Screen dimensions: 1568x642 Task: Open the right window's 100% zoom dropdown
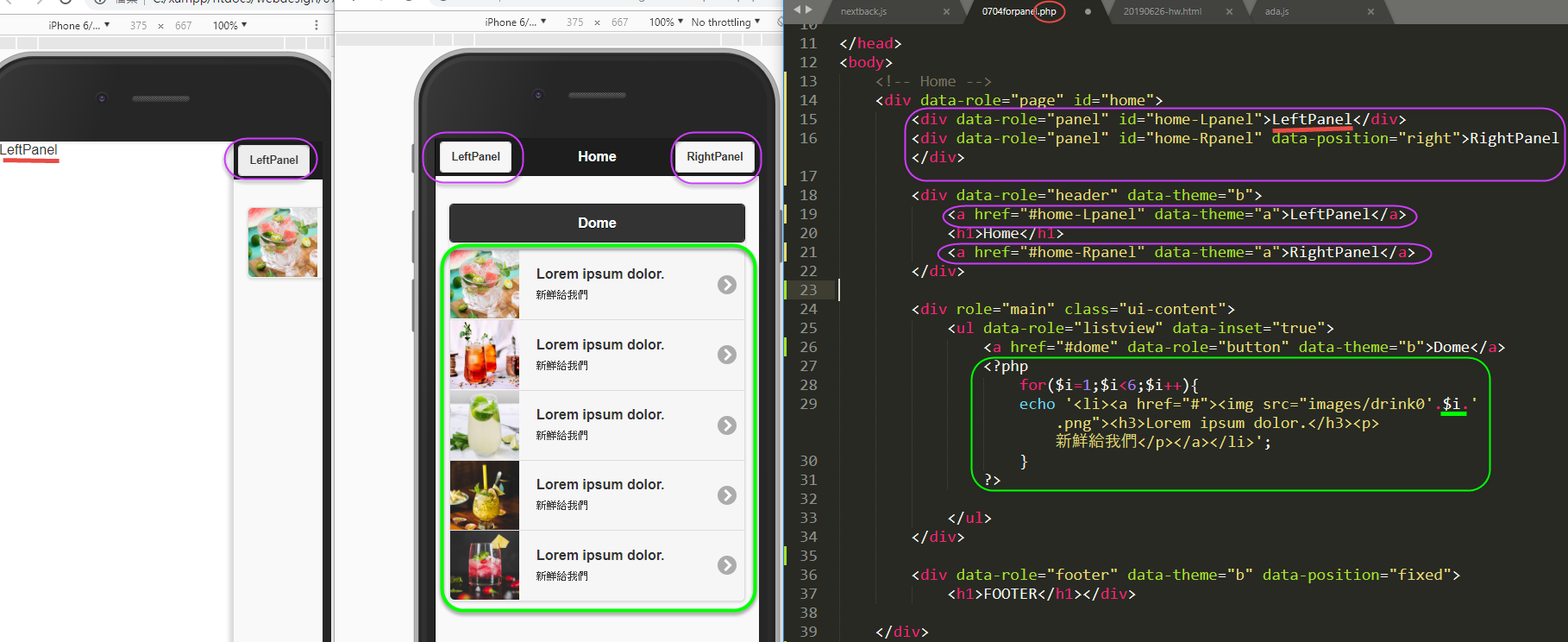pos(666,22)
